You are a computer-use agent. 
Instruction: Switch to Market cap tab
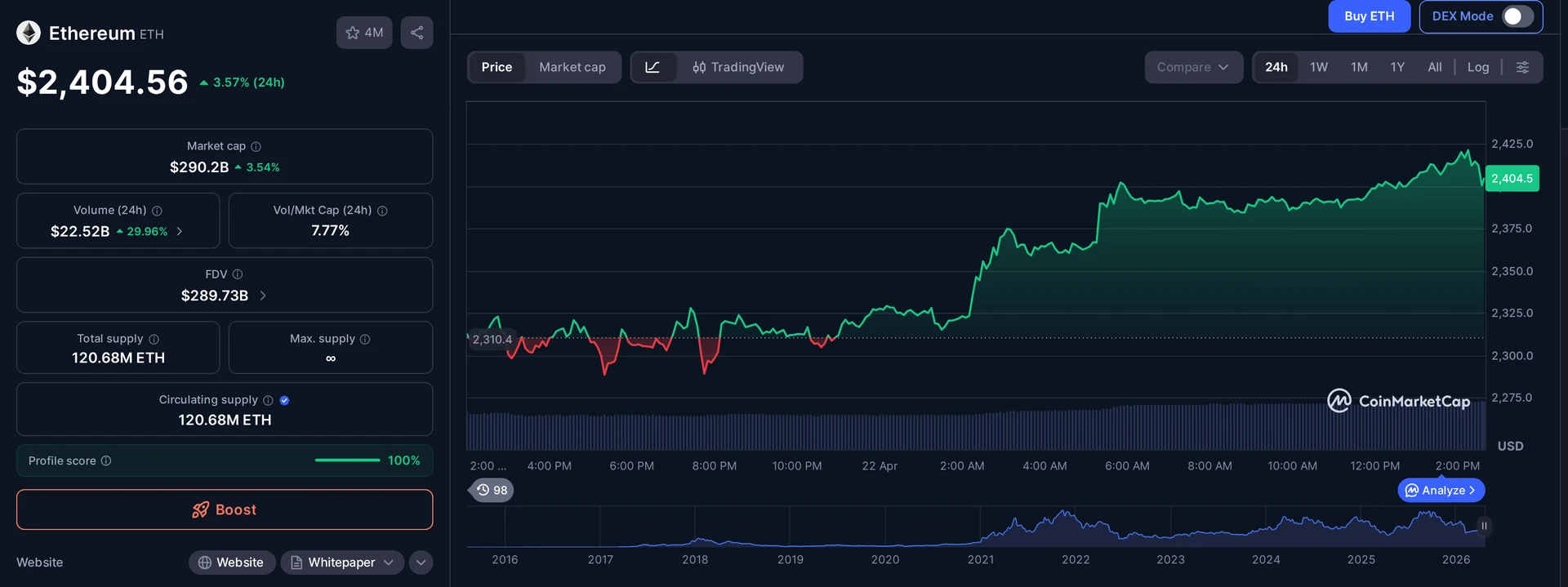(572, 67)
